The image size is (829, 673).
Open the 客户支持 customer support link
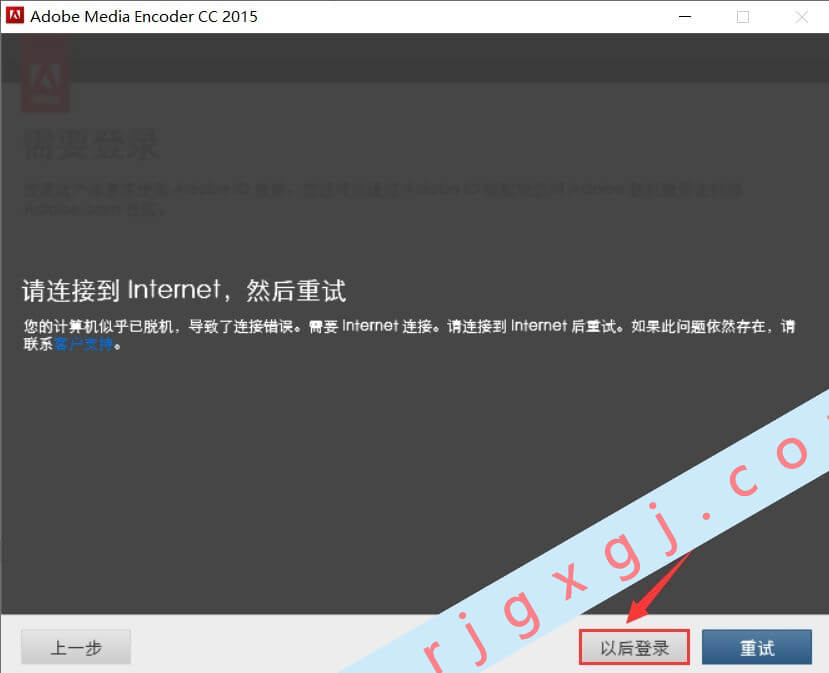(84, 345)
